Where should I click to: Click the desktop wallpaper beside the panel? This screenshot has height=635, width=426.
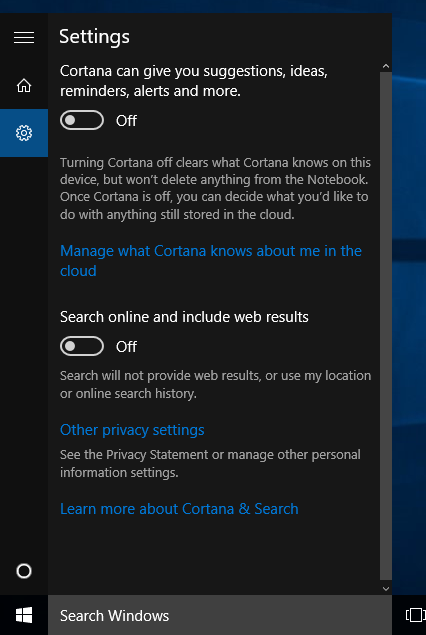click(x=409, y=283)
